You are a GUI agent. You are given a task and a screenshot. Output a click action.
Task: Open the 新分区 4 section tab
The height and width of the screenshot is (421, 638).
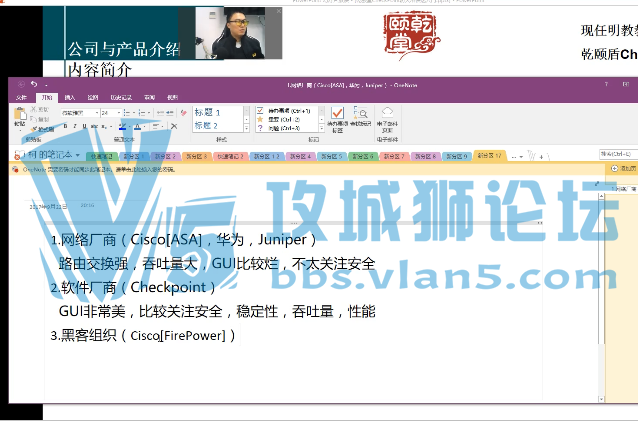pos(300,156)
